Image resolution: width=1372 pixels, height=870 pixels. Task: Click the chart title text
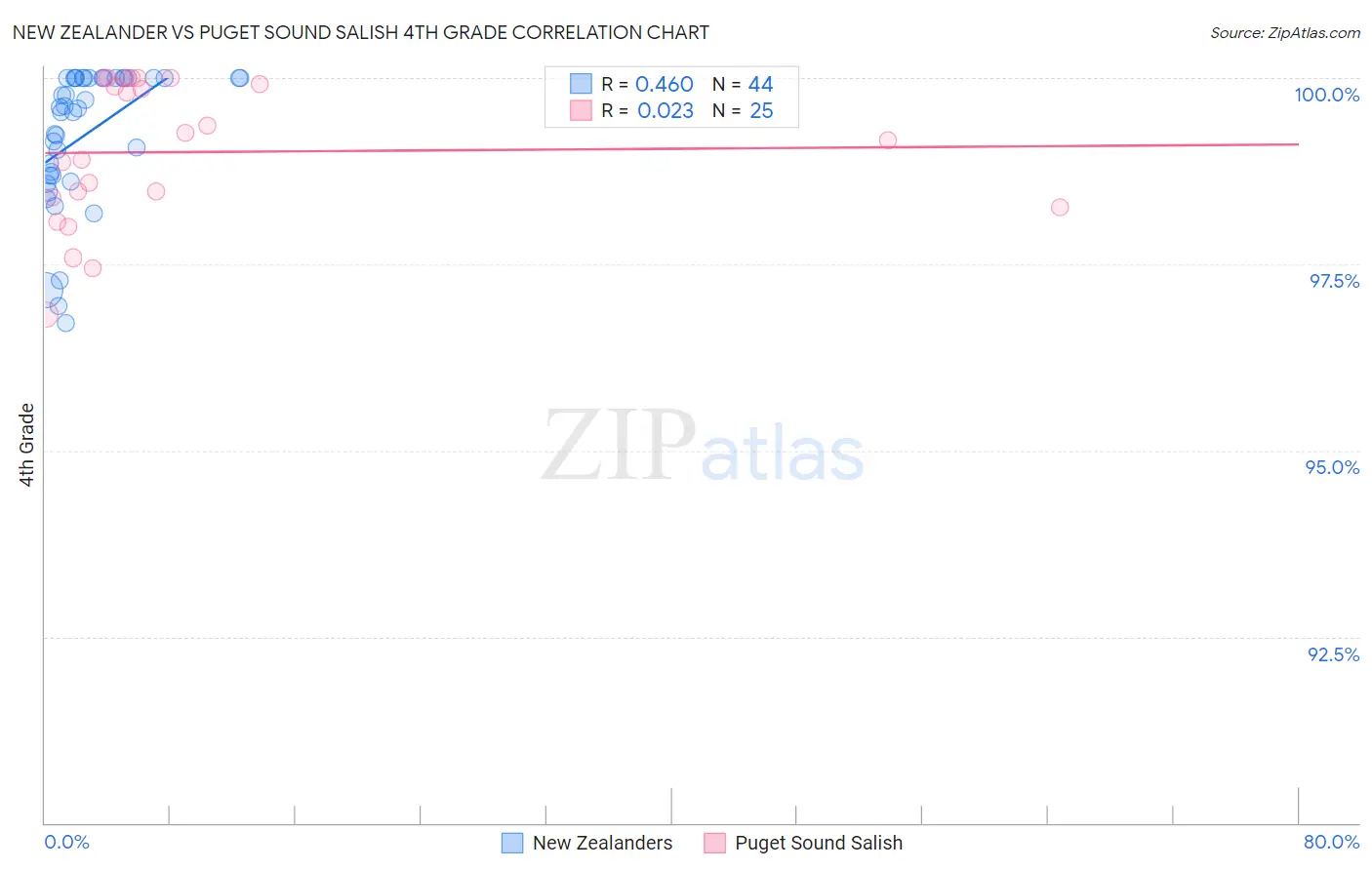(x=360, y=32)
